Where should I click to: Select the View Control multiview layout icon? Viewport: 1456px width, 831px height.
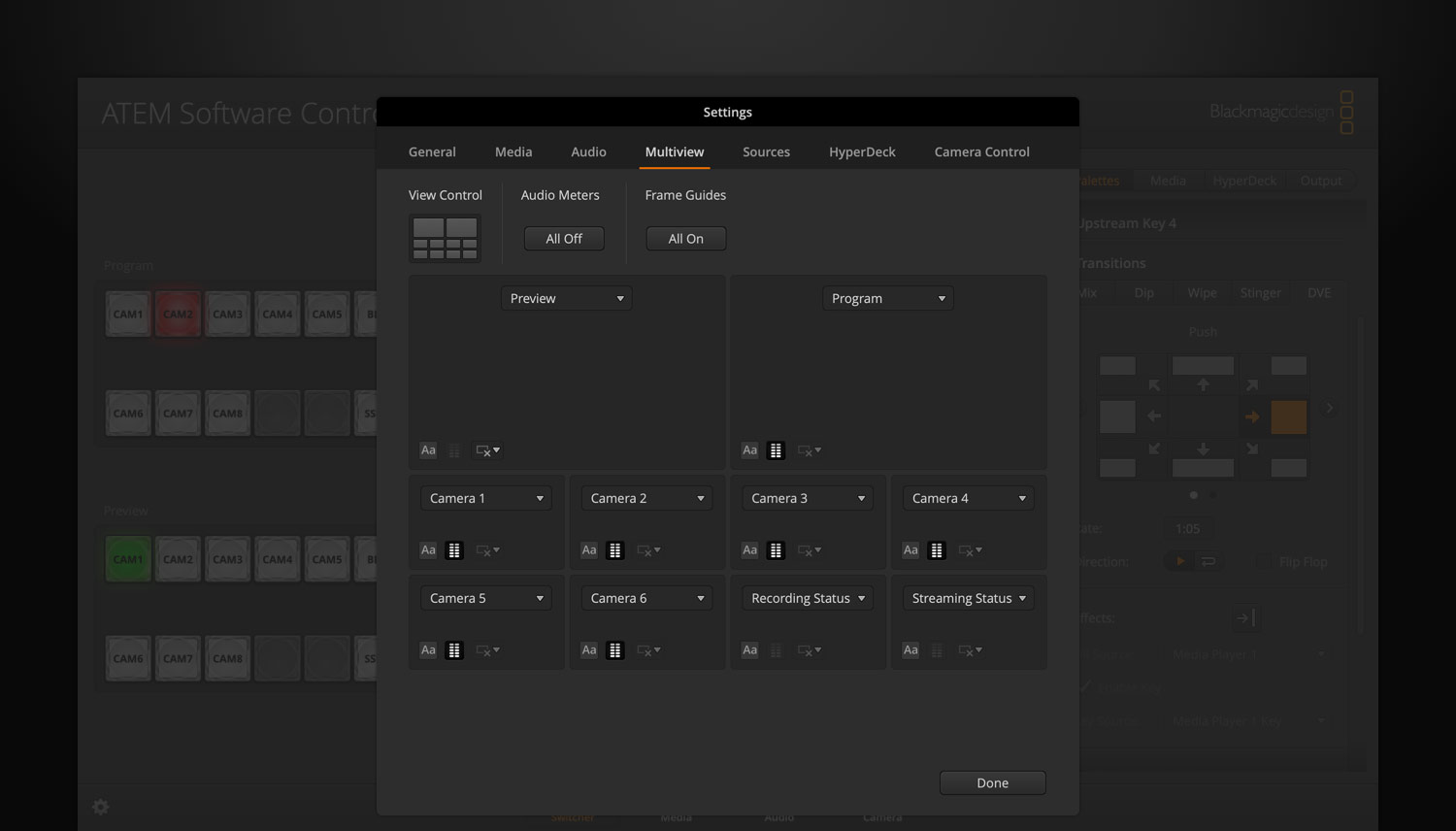click(445, 237)
